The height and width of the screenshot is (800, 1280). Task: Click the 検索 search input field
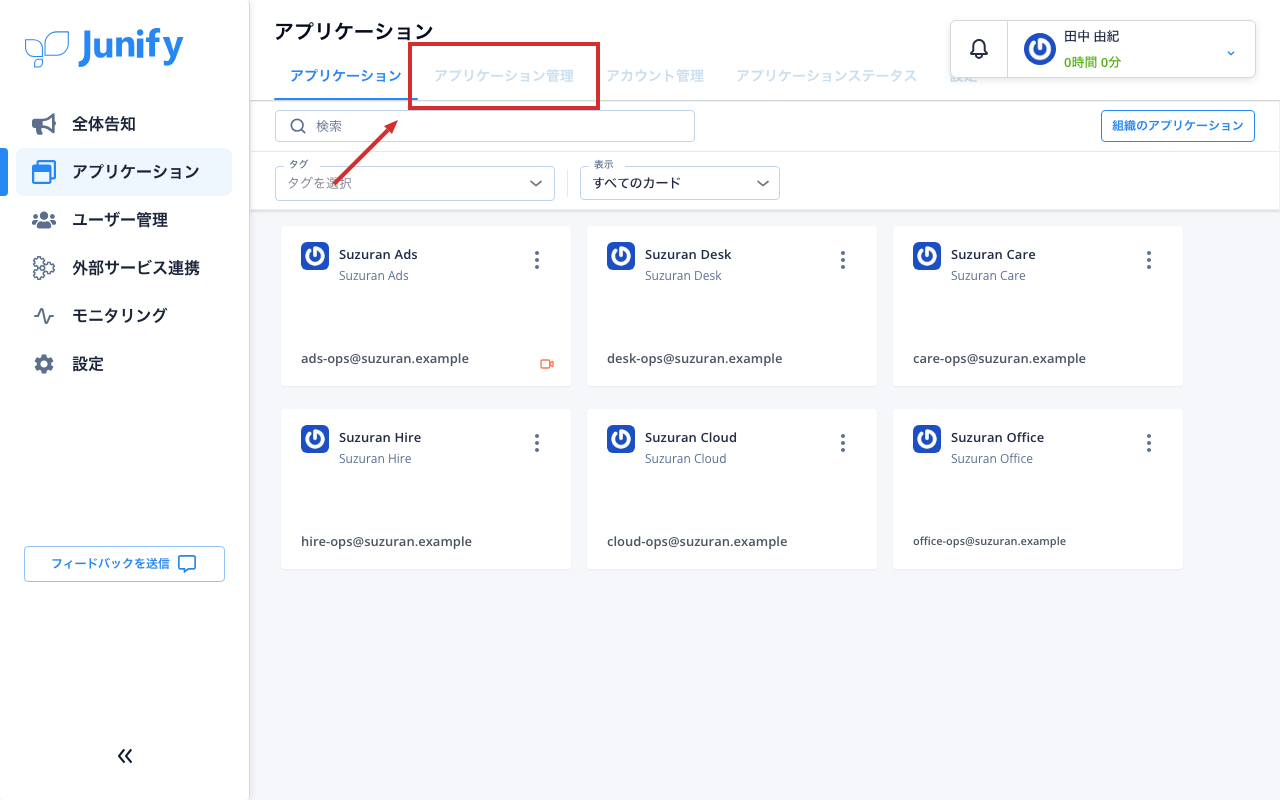tap(485, 126)
